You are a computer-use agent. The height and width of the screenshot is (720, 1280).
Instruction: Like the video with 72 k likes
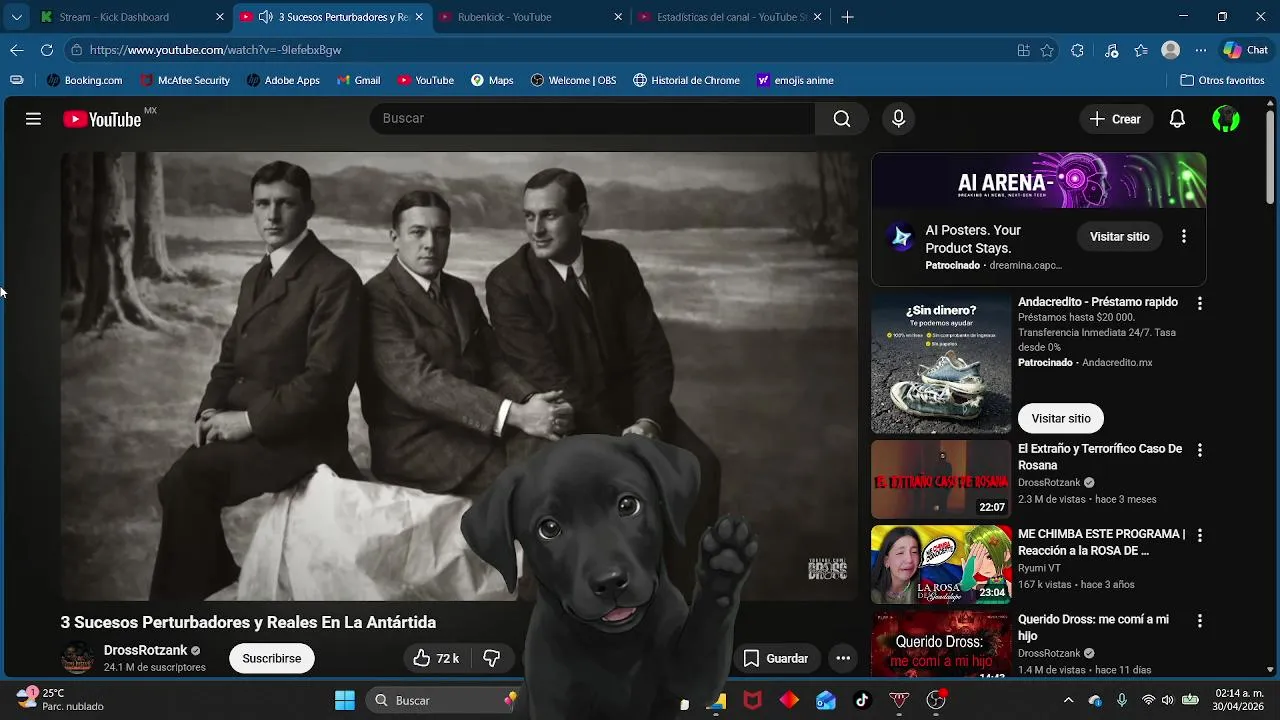(x=435, y=658)
